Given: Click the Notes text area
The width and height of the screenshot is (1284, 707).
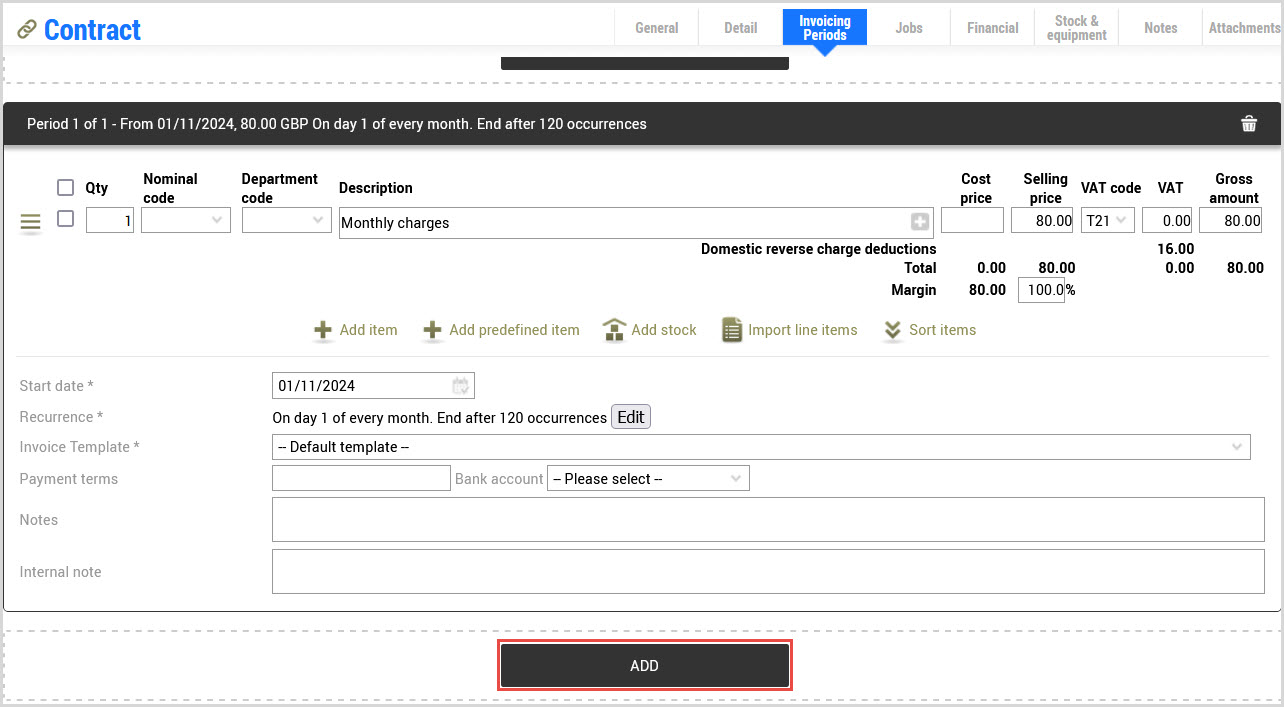Looking at the screenshot, I should pyautogui.click(x=768, y=519).
